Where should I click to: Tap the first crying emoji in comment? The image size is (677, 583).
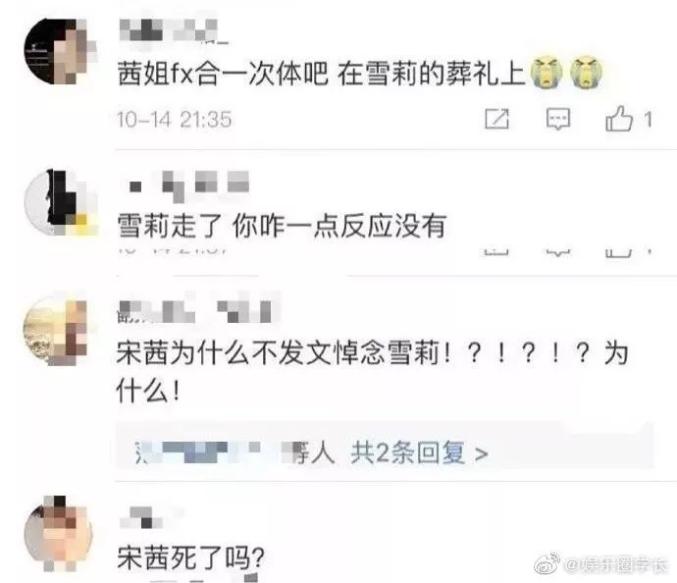547,73
